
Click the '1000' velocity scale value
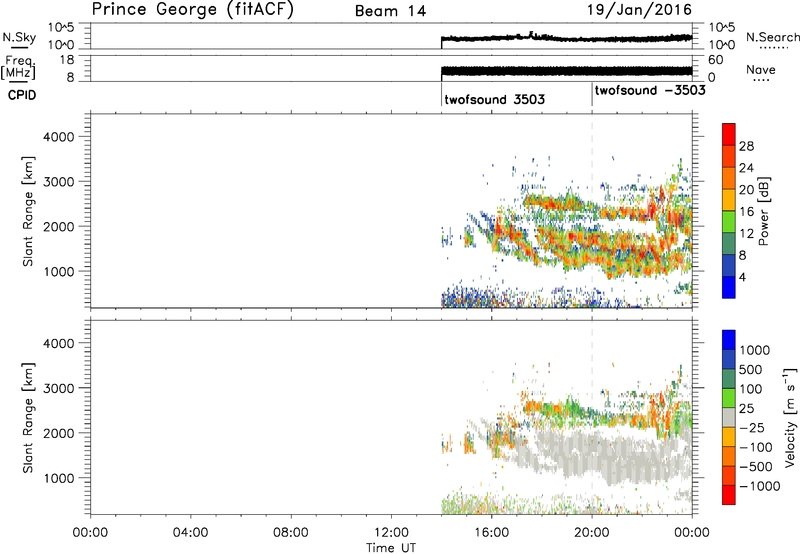point(754,350)
